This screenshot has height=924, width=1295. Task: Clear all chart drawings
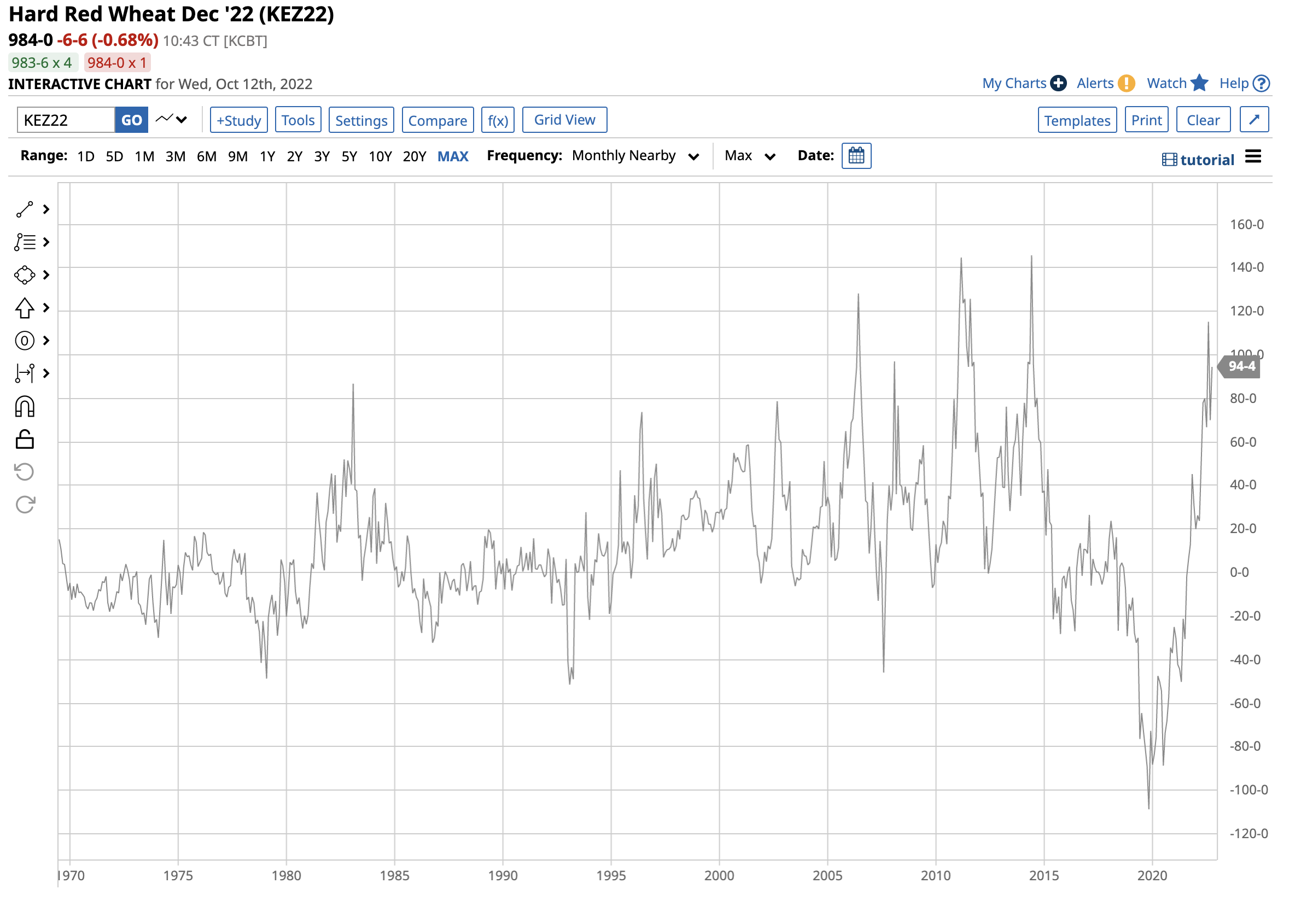click(1203, 120)
